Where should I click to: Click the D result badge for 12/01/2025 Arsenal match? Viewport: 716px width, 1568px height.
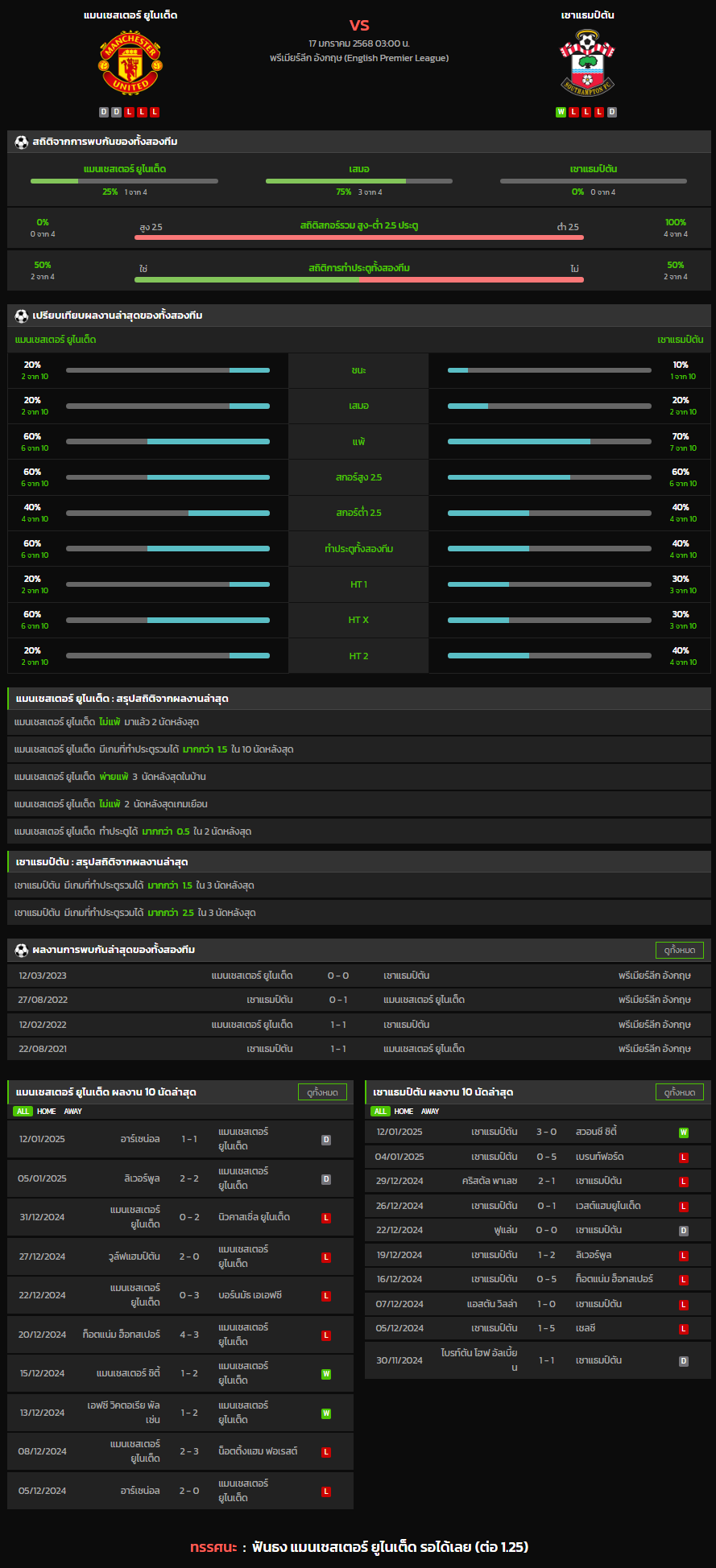click(x=326, y=1140)
